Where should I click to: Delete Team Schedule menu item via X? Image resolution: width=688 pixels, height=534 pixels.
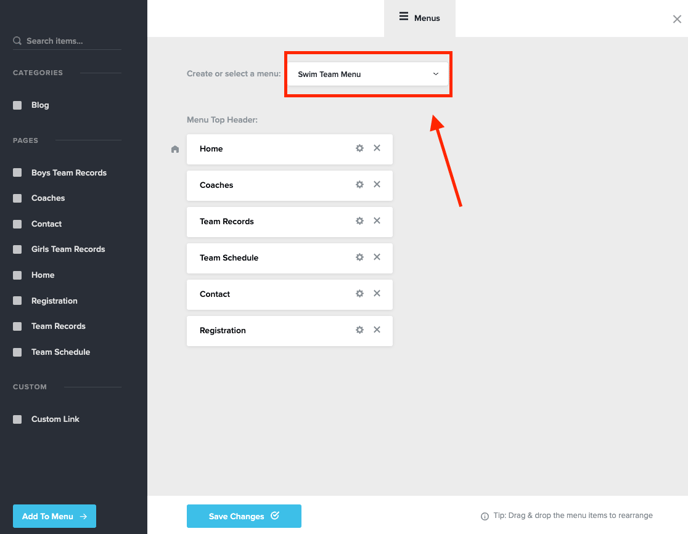click(377, 258)
